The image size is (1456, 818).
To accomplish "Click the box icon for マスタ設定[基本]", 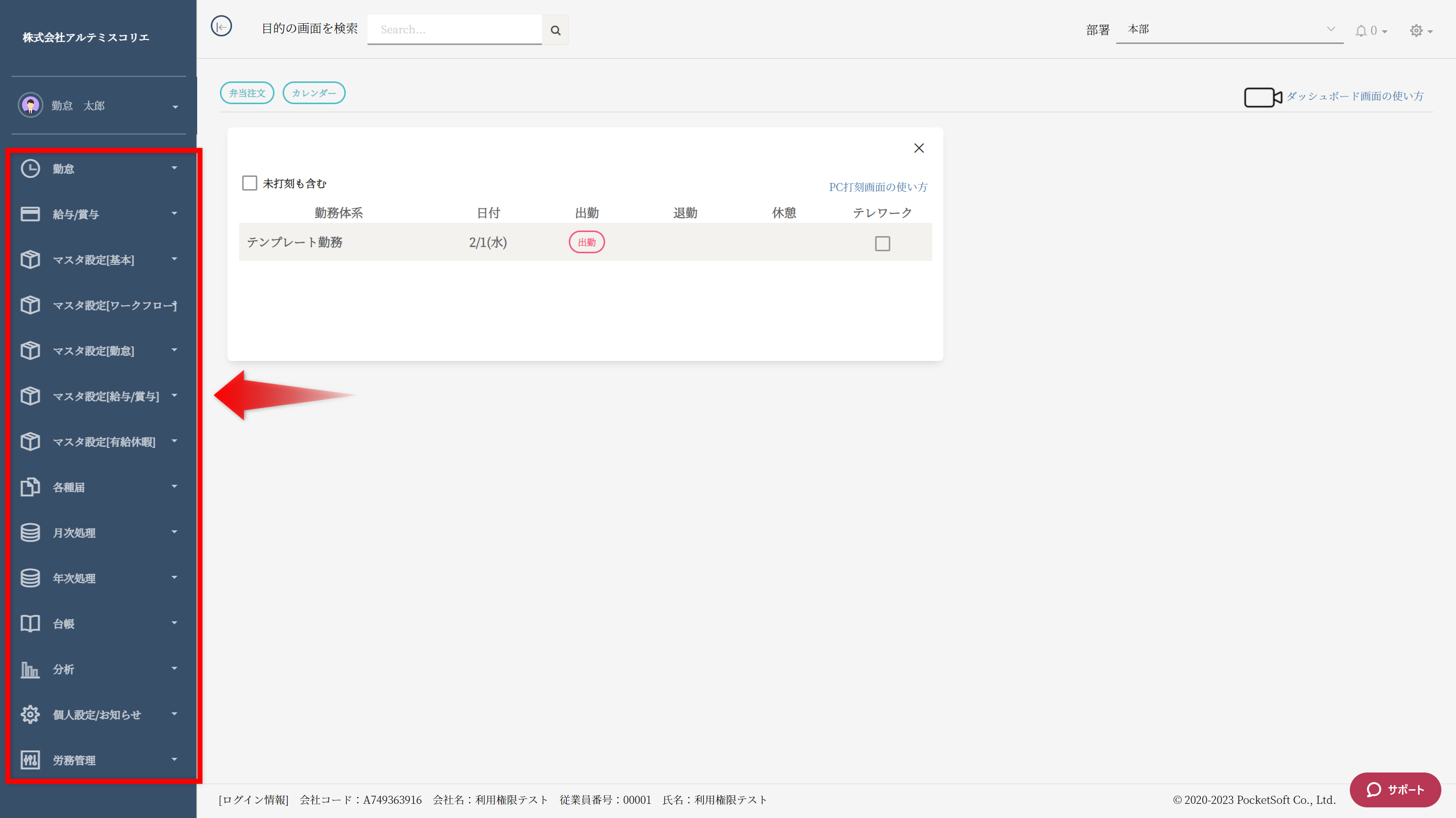I will click(30, 259).
